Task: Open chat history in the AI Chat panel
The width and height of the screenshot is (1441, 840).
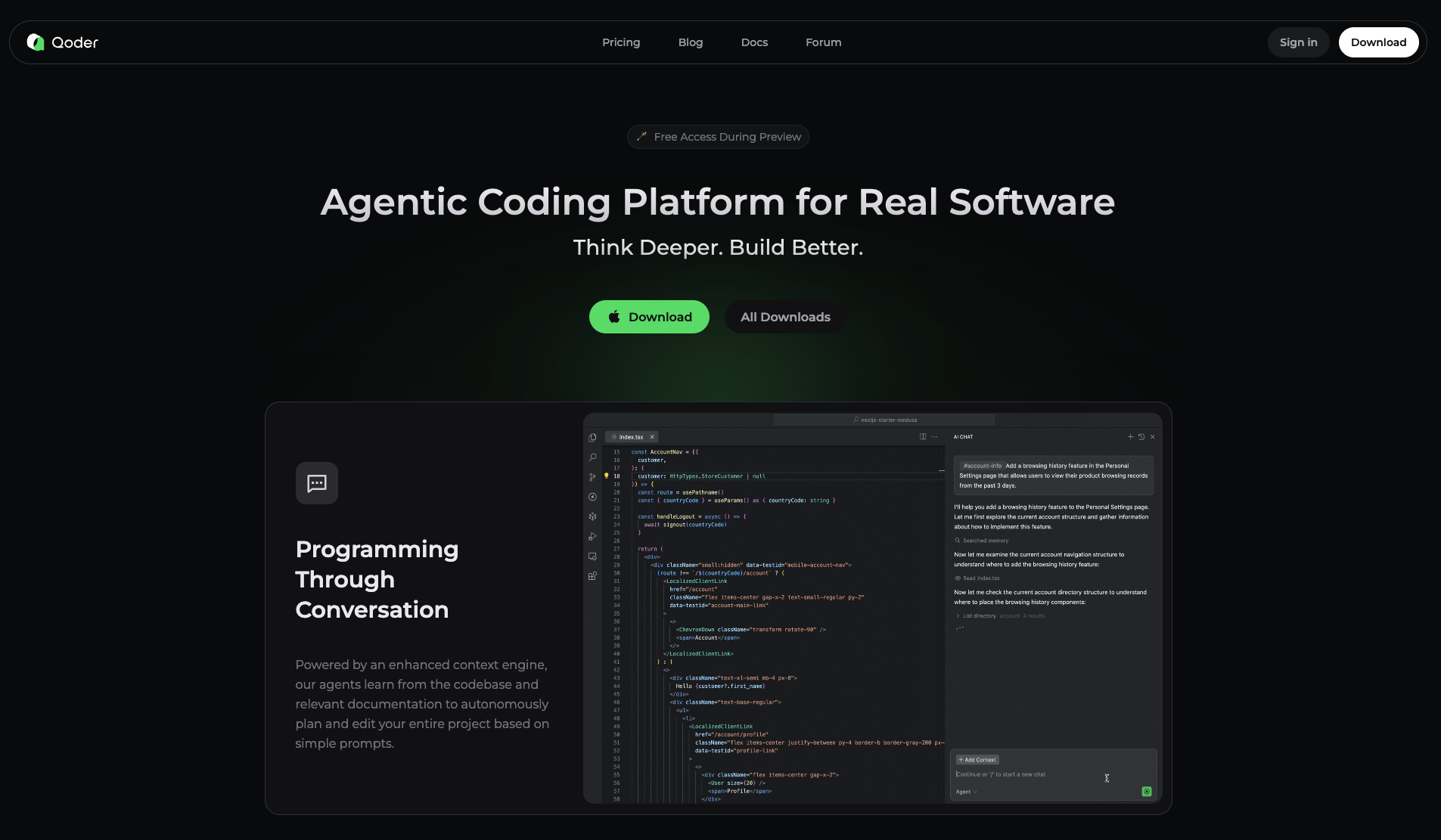Action: (1141, 437)
